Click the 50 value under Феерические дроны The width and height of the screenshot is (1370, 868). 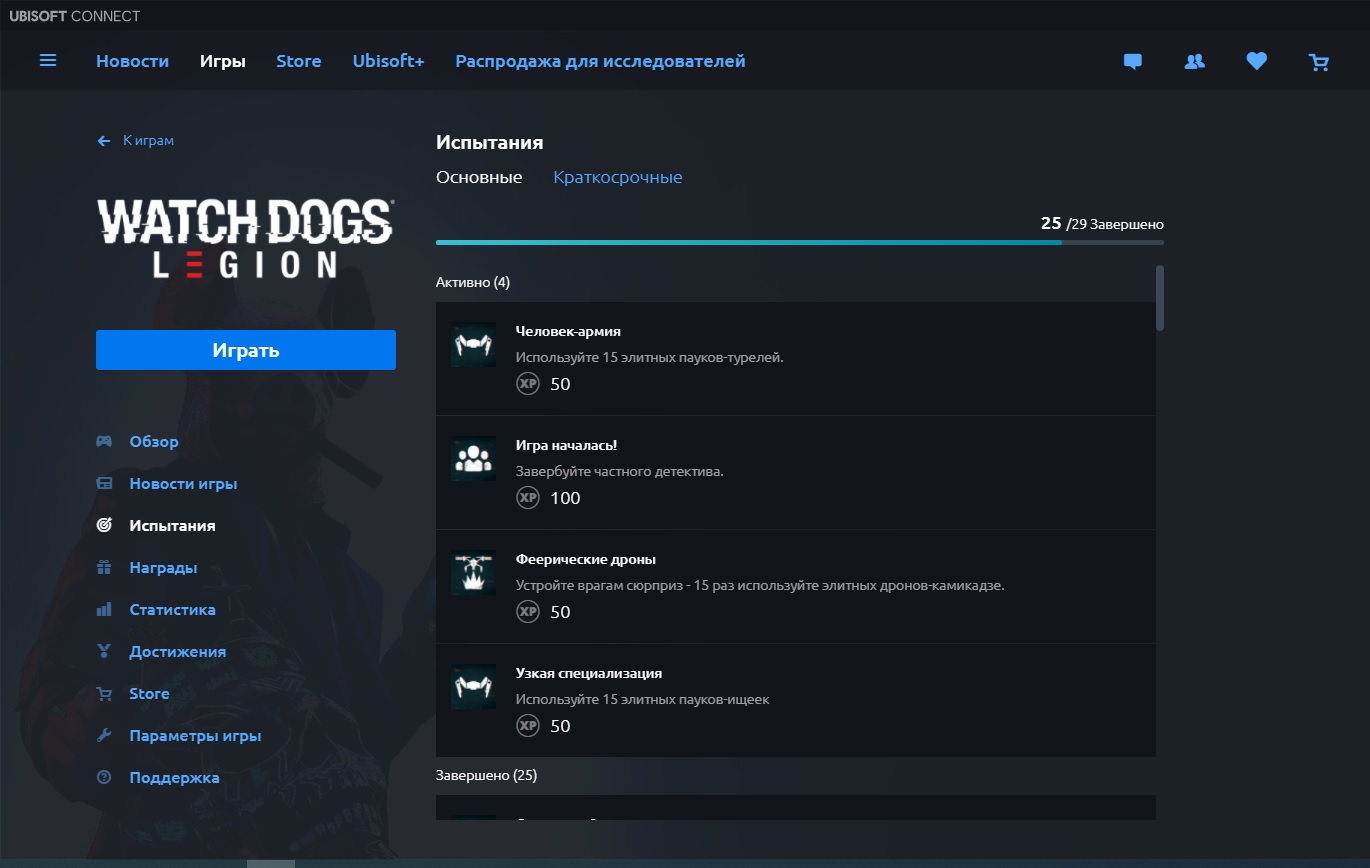pyautogui.click(x=560, y=612)
